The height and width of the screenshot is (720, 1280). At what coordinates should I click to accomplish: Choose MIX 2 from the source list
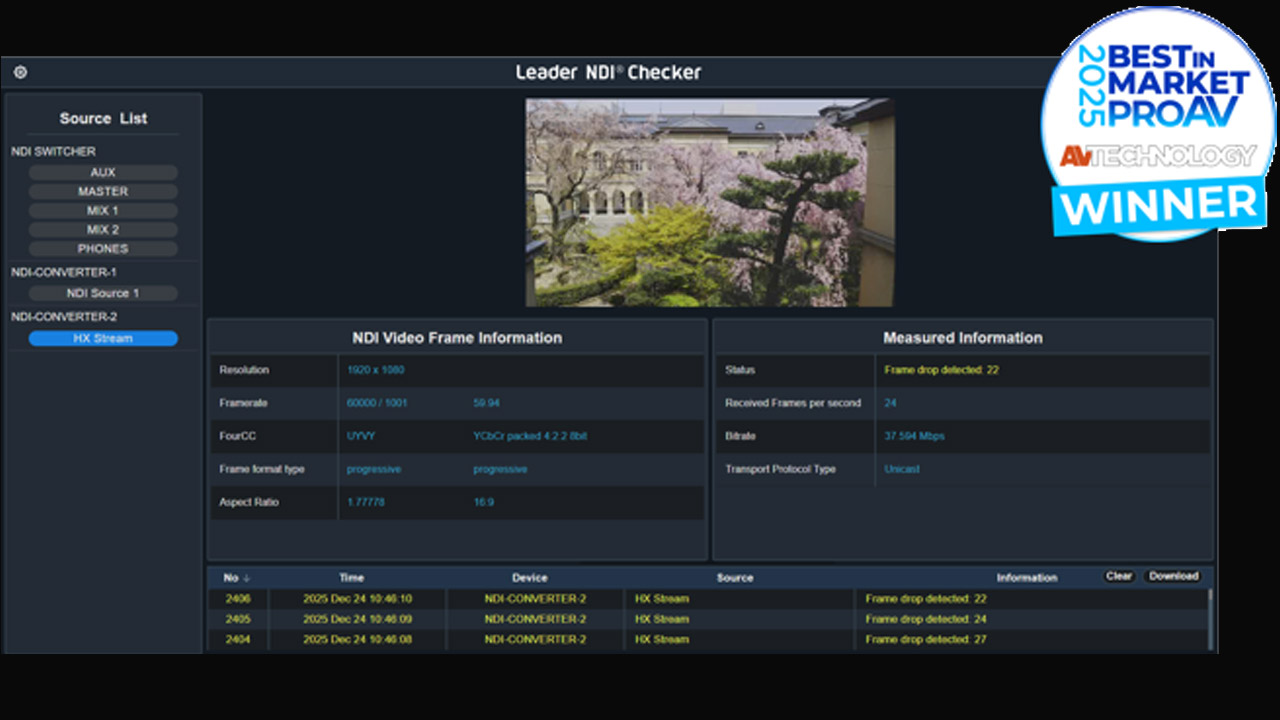point(102,229)
